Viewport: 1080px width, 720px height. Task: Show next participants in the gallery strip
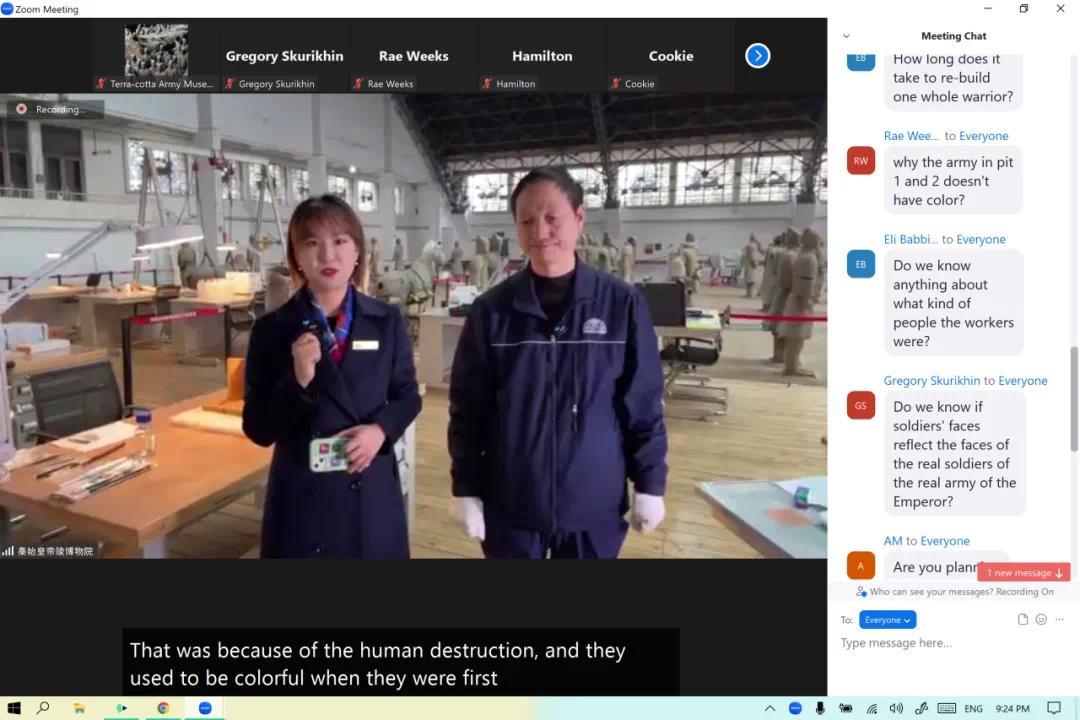[758, 56]
